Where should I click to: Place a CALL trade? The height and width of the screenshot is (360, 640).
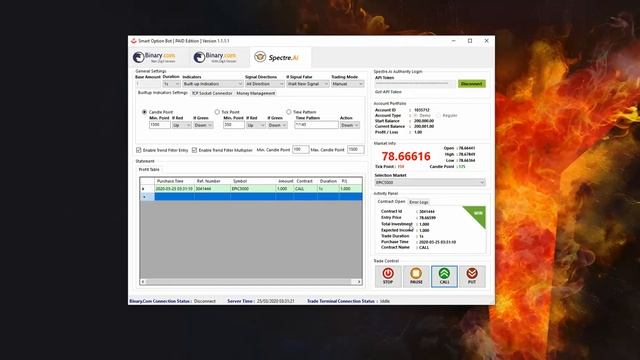[444, 276]
